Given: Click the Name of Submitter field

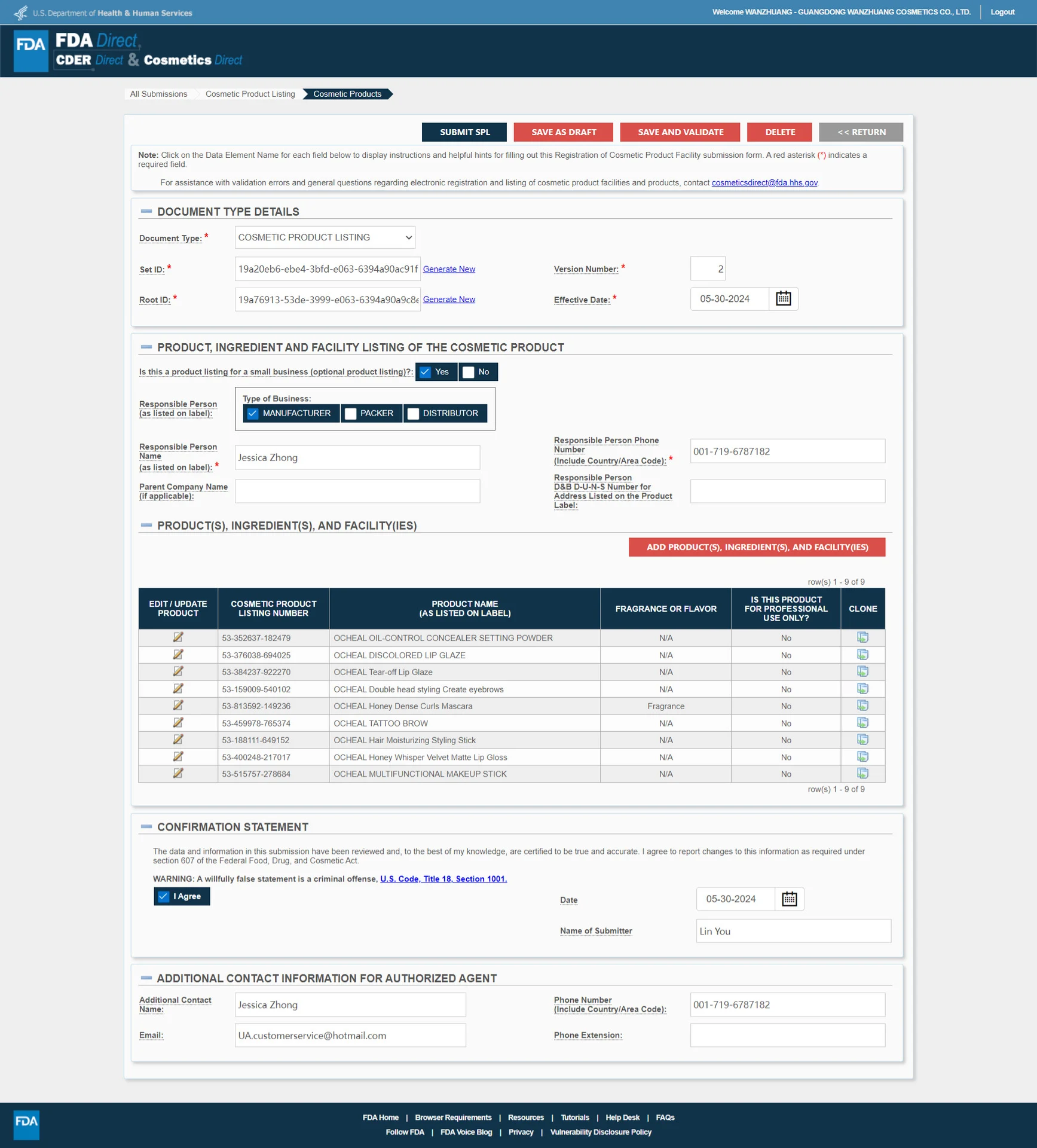Looking at the screenshot, I should pyautogui.click(x=794, y=931).
